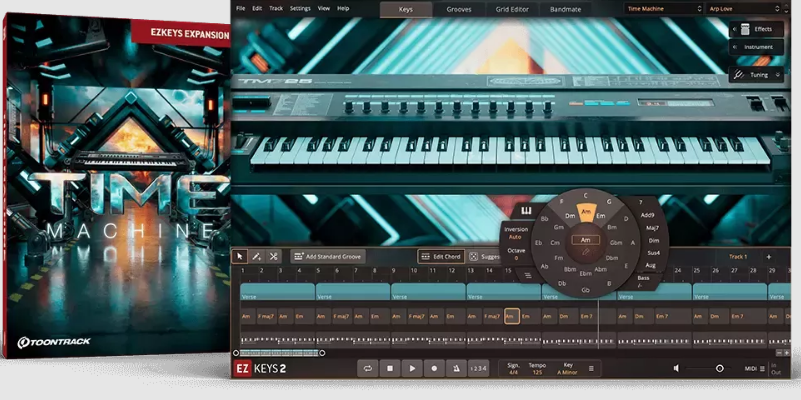The image size is (801, 400).
Task: Click the first Verse block at bar 1
Action: coord(277,292)
